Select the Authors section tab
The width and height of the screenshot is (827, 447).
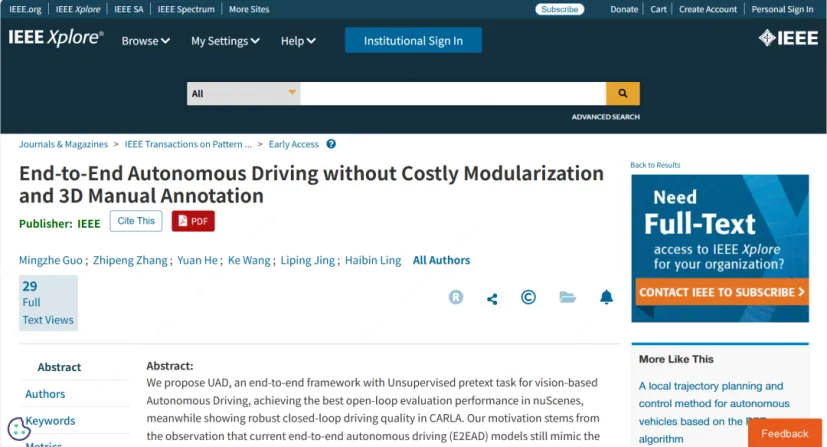45,394
